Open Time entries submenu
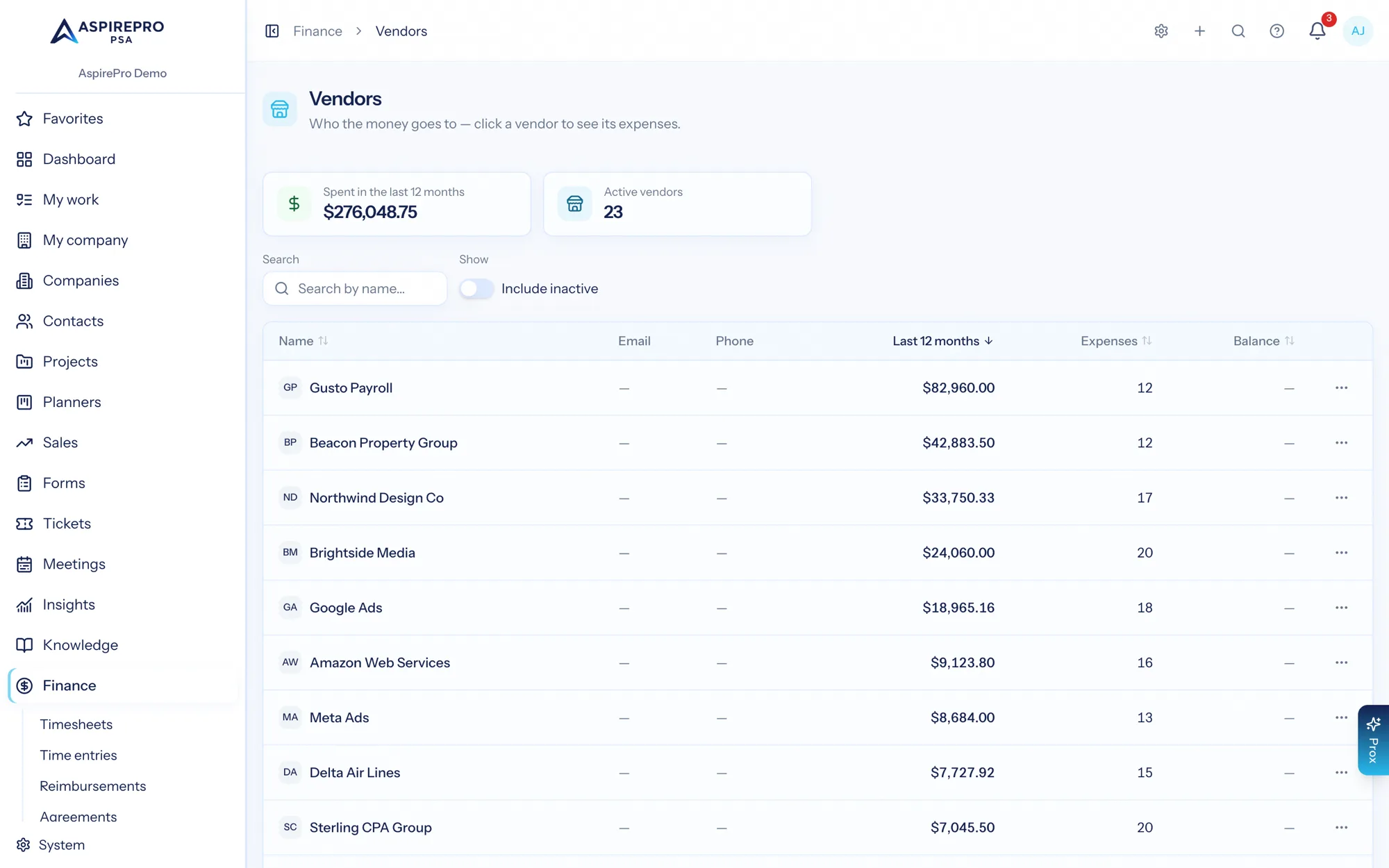The image size is (1389, 868). [x=78, y=756]
